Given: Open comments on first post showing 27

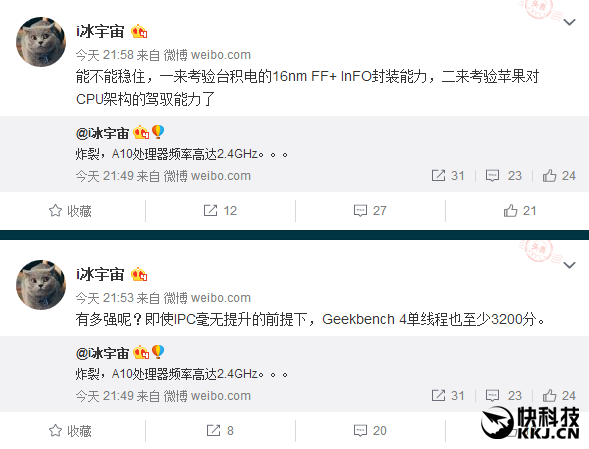Looking at the screenshot, I should [x=370, y=211].
